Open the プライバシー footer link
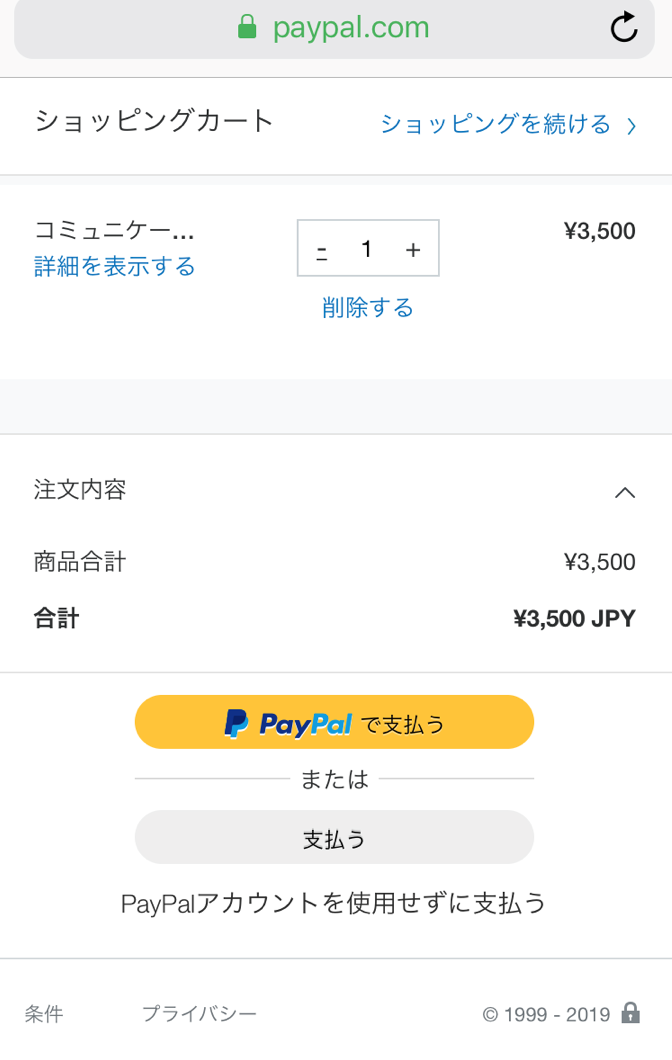Image resolution: width=672 pixels, height=1060 pixels. 199,1013
